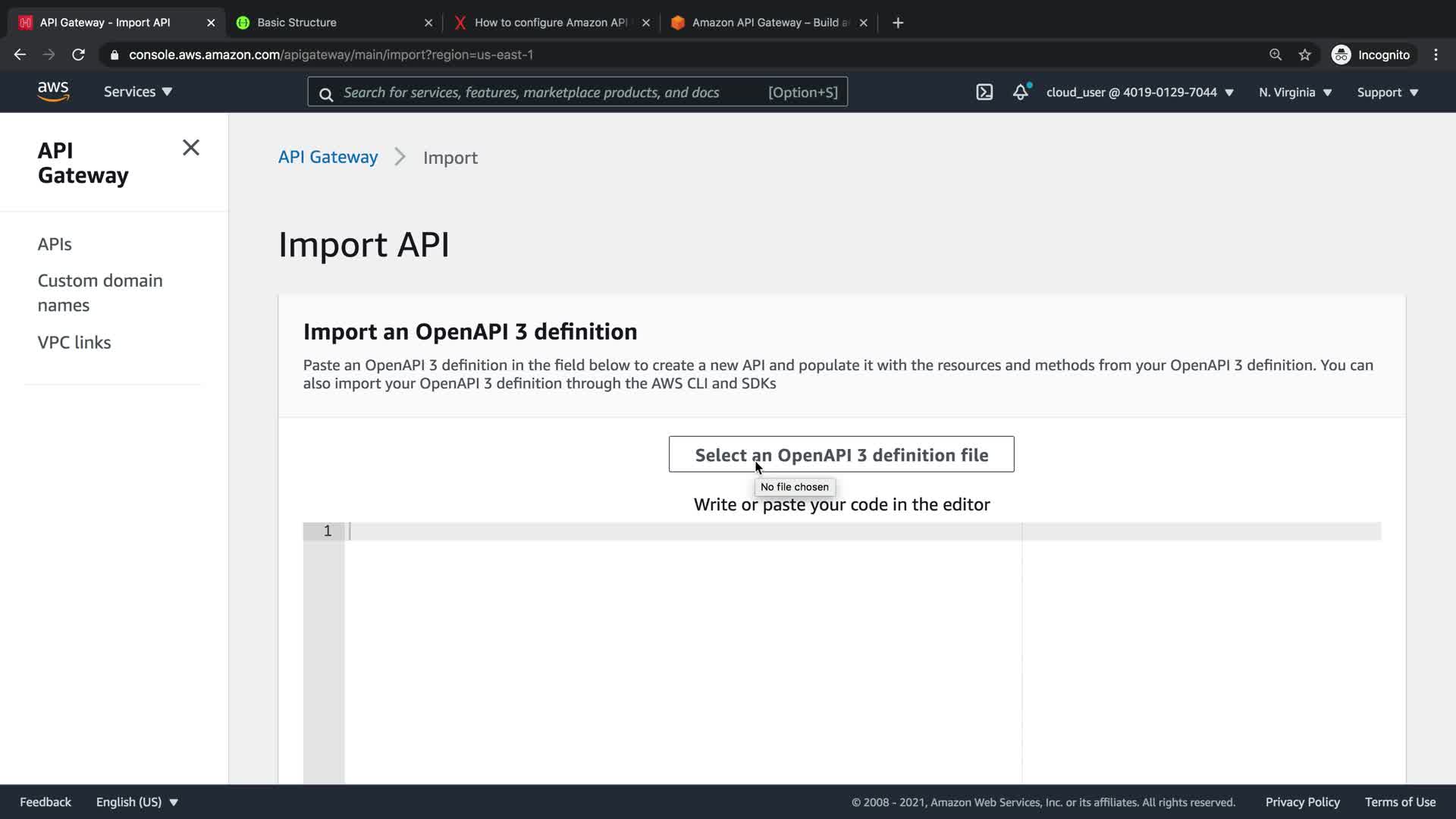Click the browser zoom magnifier icon
The image size is (1456, 819).
(1276, 55)
